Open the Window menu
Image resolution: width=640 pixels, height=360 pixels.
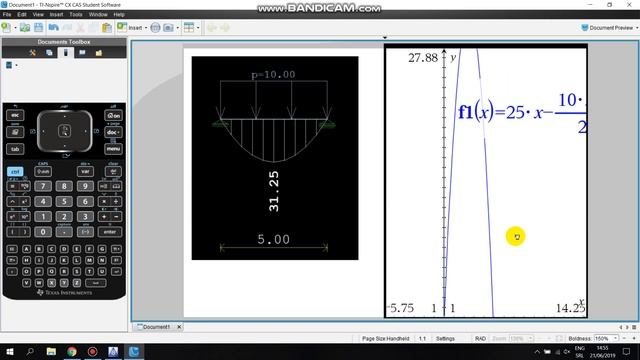tap(98, 14)
